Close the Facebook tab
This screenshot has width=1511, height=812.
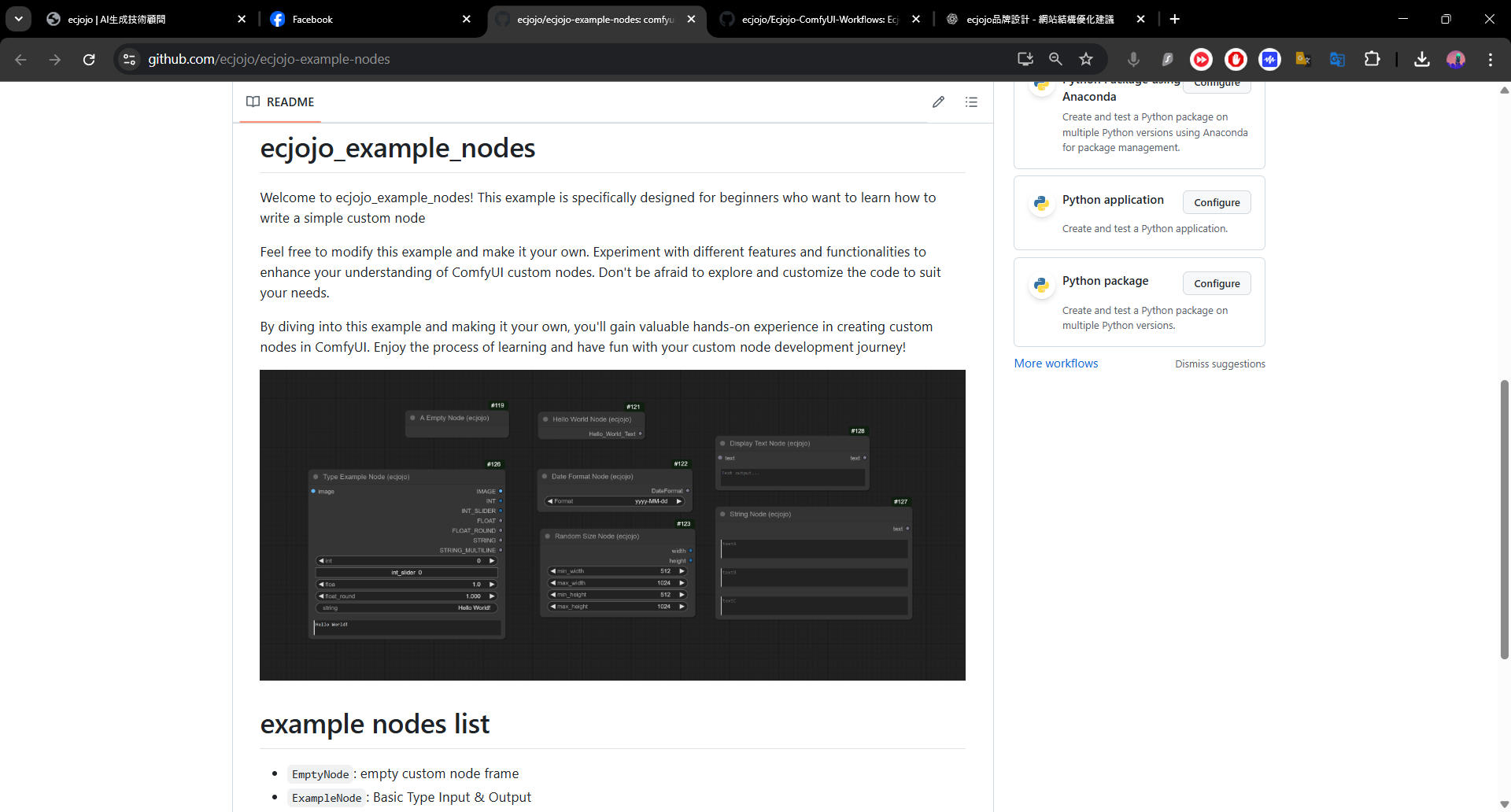coord(467,19)
